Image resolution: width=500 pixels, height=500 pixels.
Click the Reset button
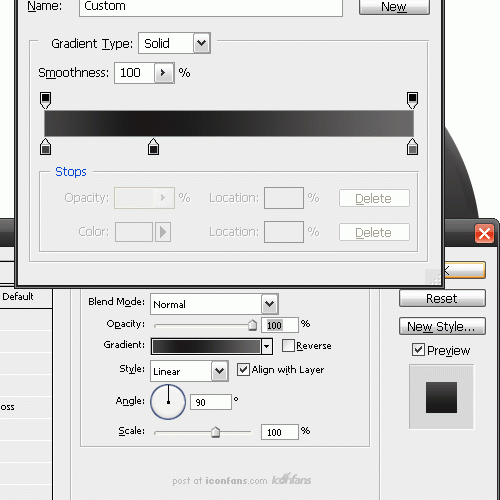pos(442,298)
